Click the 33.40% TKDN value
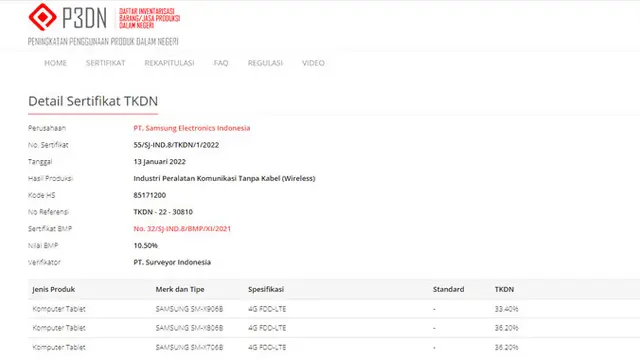Screen dimensions: 640x360 [x=507, y=309]
